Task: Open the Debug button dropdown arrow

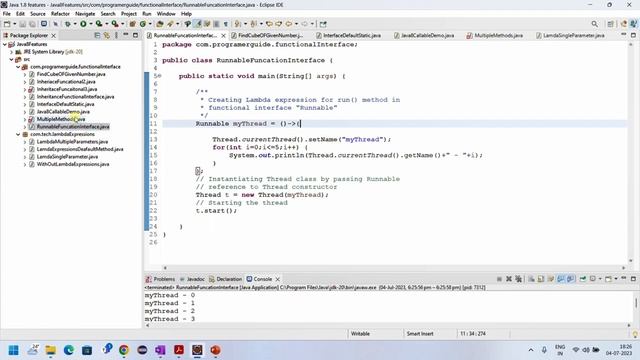Action: 75,24
